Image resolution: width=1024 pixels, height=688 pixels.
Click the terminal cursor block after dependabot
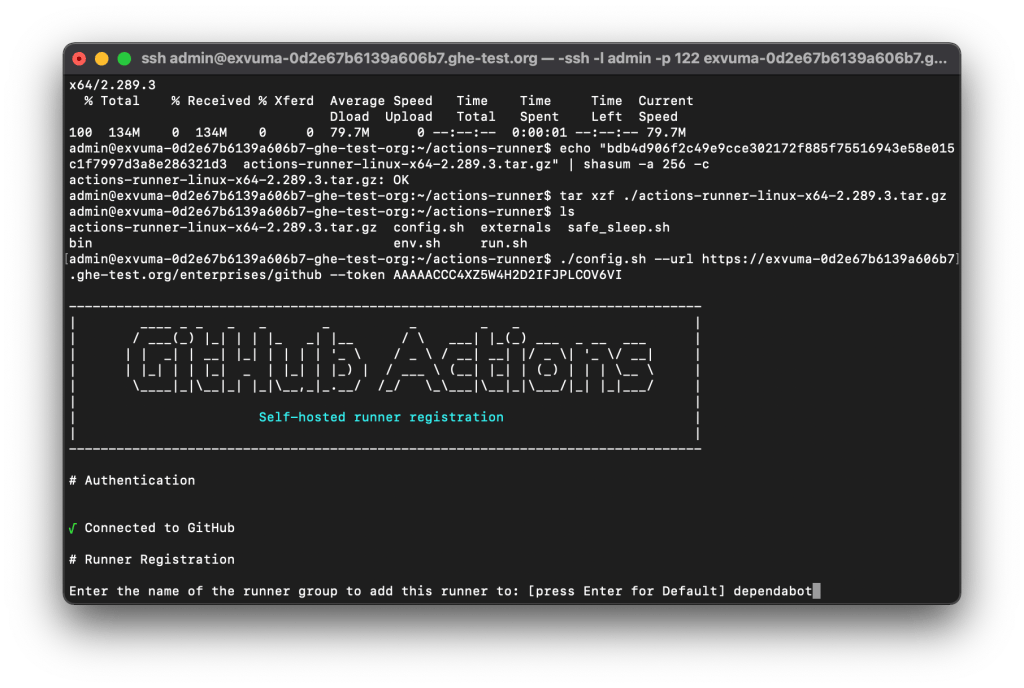coord(816,591)
